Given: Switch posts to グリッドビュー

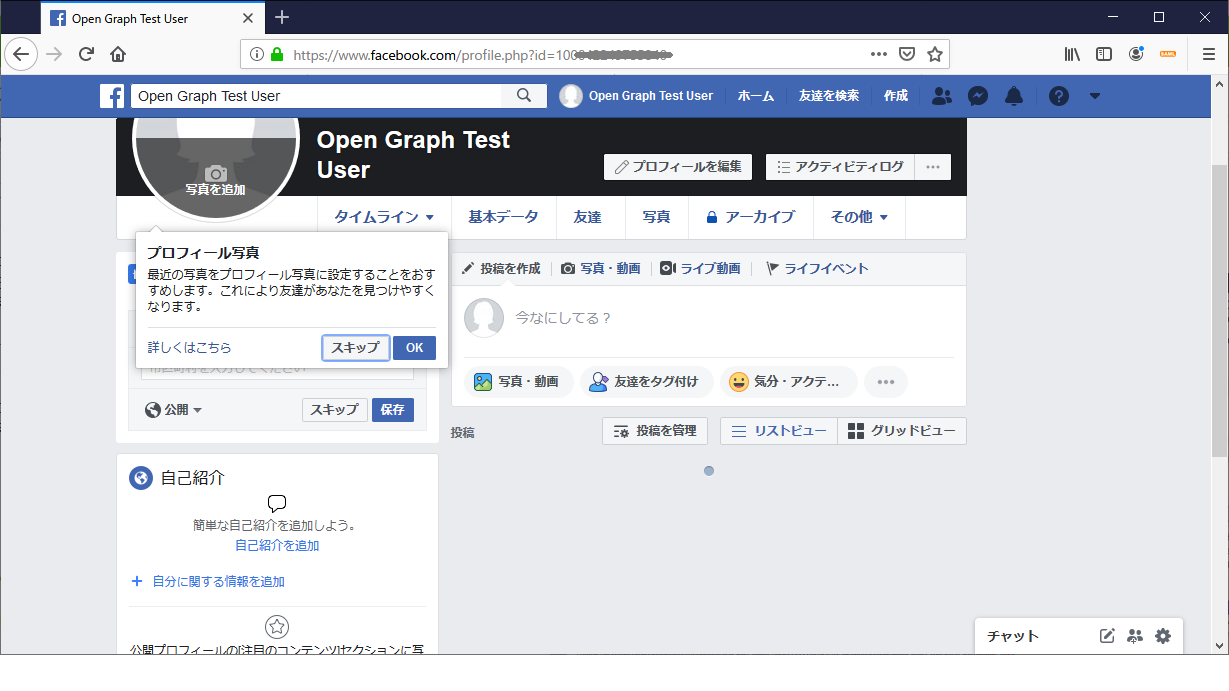Looking at the screenshot, I should (901, 431).
